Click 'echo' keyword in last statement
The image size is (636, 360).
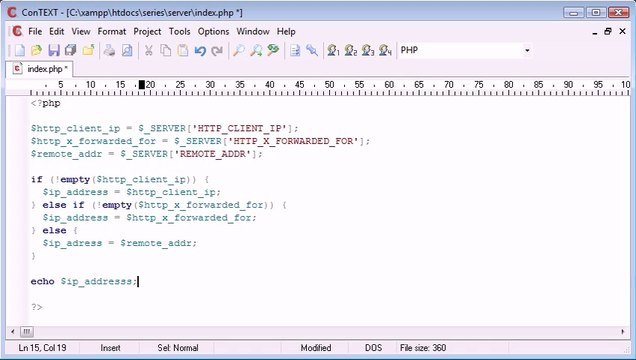tap(42, 281)
